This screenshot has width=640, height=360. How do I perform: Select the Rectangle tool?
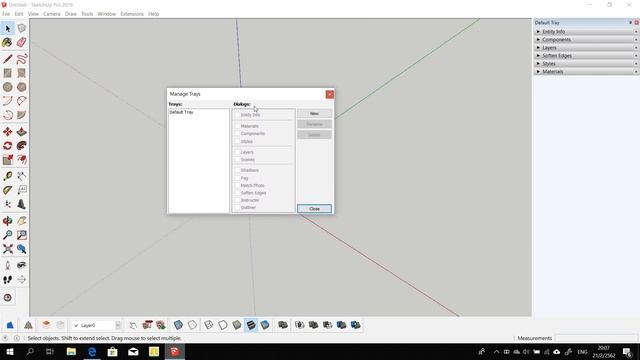[8, 73]
